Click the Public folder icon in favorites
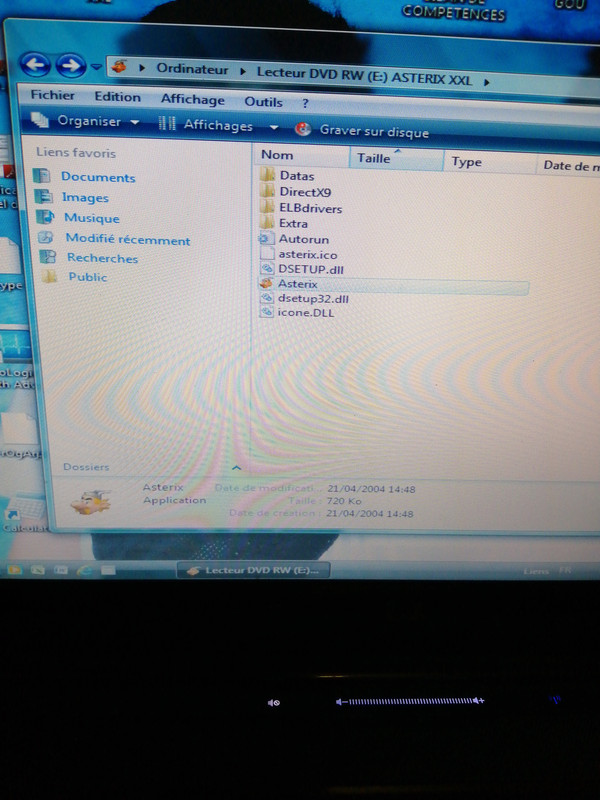The height and width of the screenshot is (800, 600). point(49,276)
